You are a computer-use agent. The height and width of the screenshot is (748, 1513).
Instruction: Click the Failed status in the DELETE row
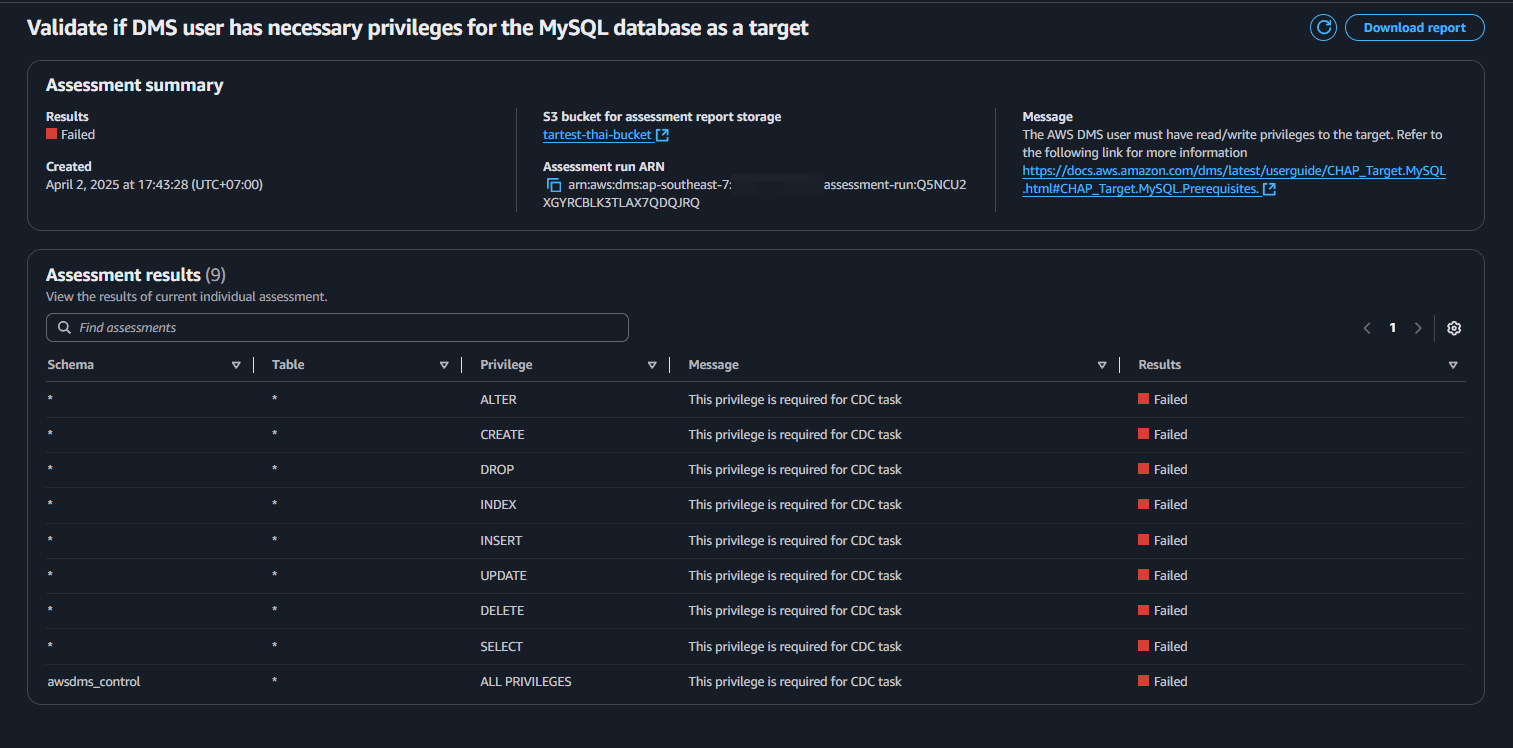point(1163,611)
